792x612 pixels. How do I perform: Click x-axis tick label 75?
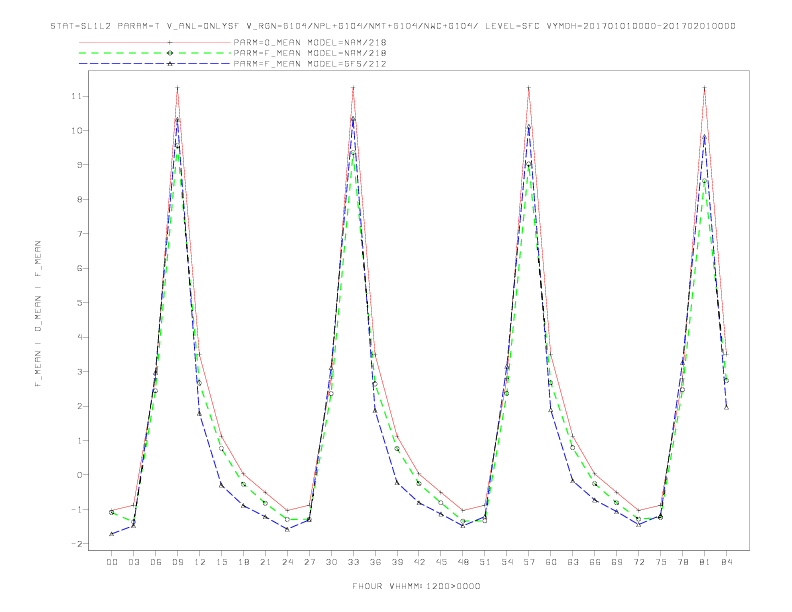click(x=661, y=562)
